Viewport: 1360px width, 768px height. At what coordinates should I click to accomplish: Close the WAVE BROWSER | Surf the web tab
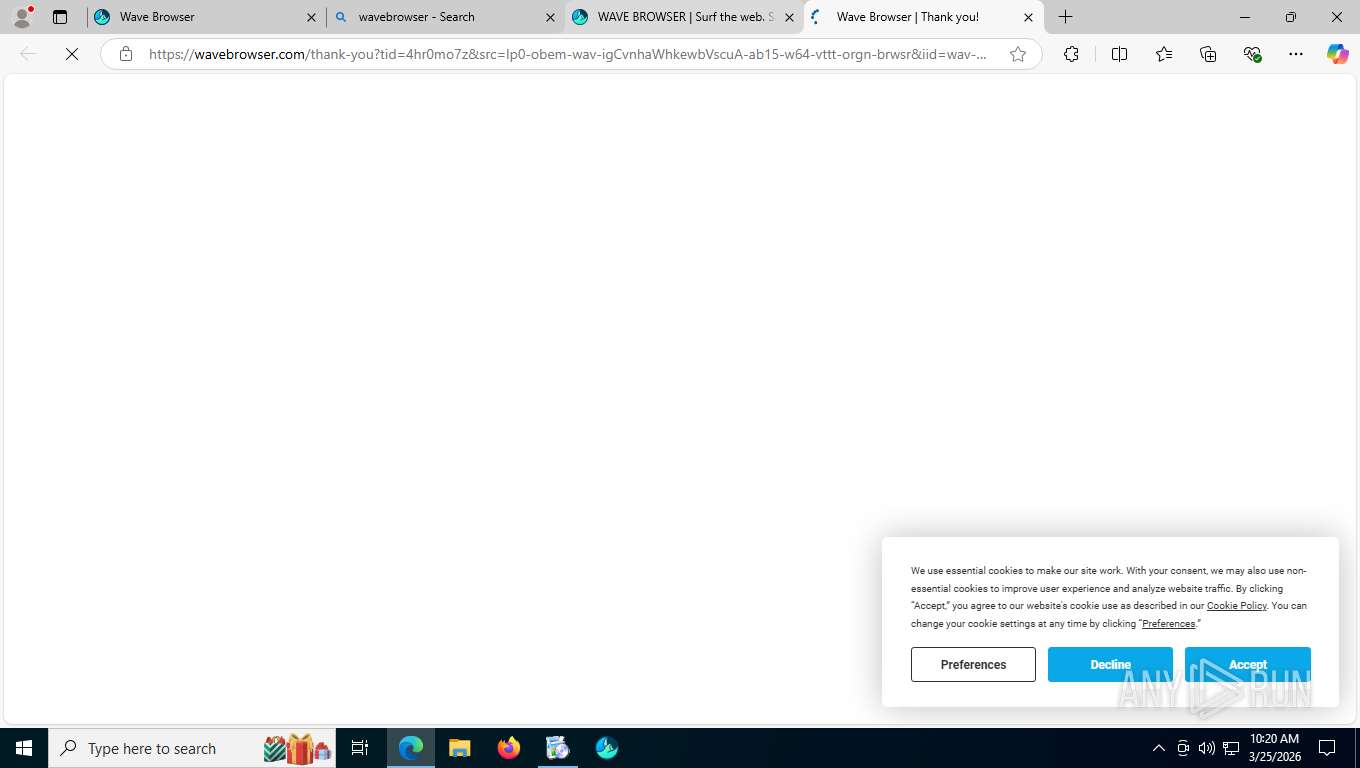789,17
